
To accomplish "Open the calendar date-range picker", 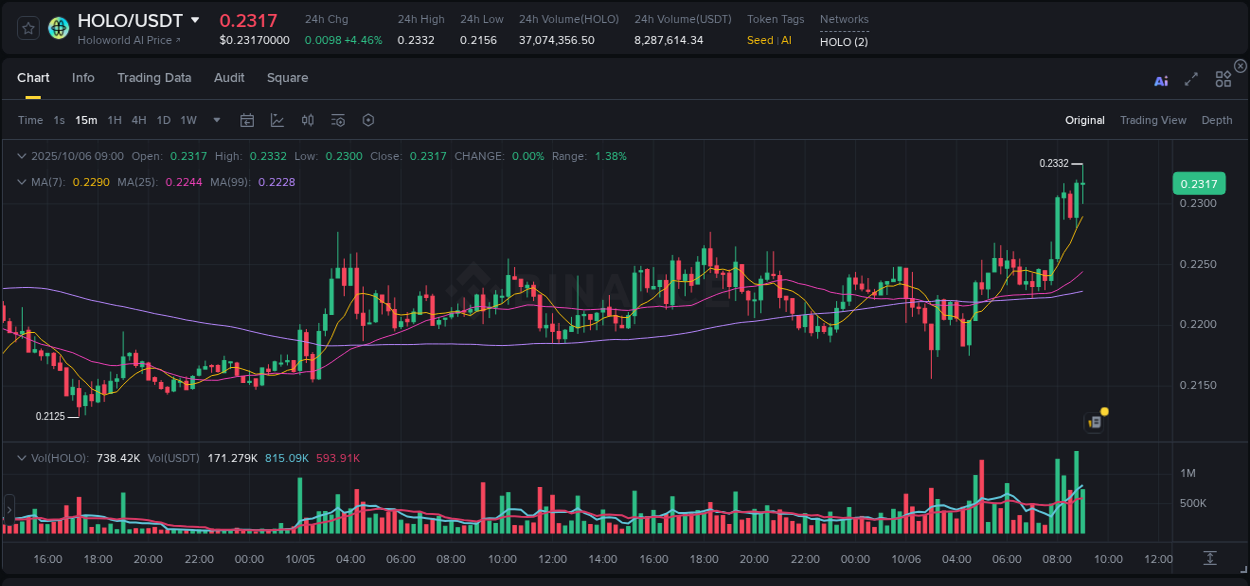I will point(247,120).
